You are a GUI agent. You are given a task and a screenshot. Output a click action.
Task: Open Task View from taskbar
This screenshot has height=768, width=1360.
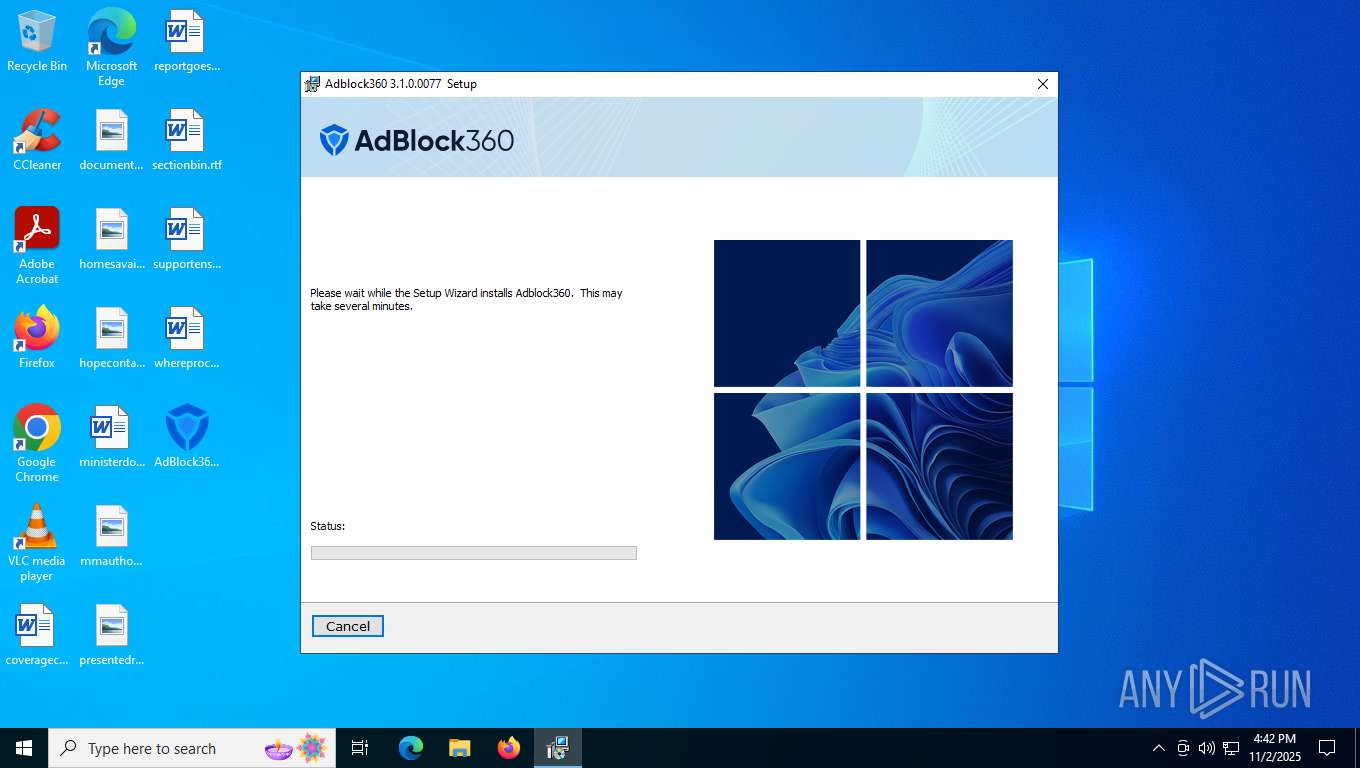pyautogui.click(x=360, y=748)
